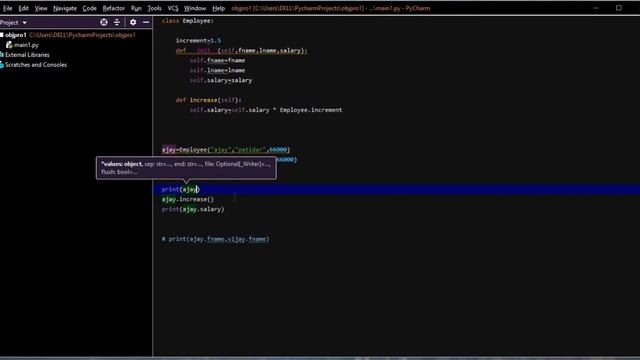640x360 pixels.
Task: Click the commented print(ajay.fname...) line
Action: click(215, 239)
